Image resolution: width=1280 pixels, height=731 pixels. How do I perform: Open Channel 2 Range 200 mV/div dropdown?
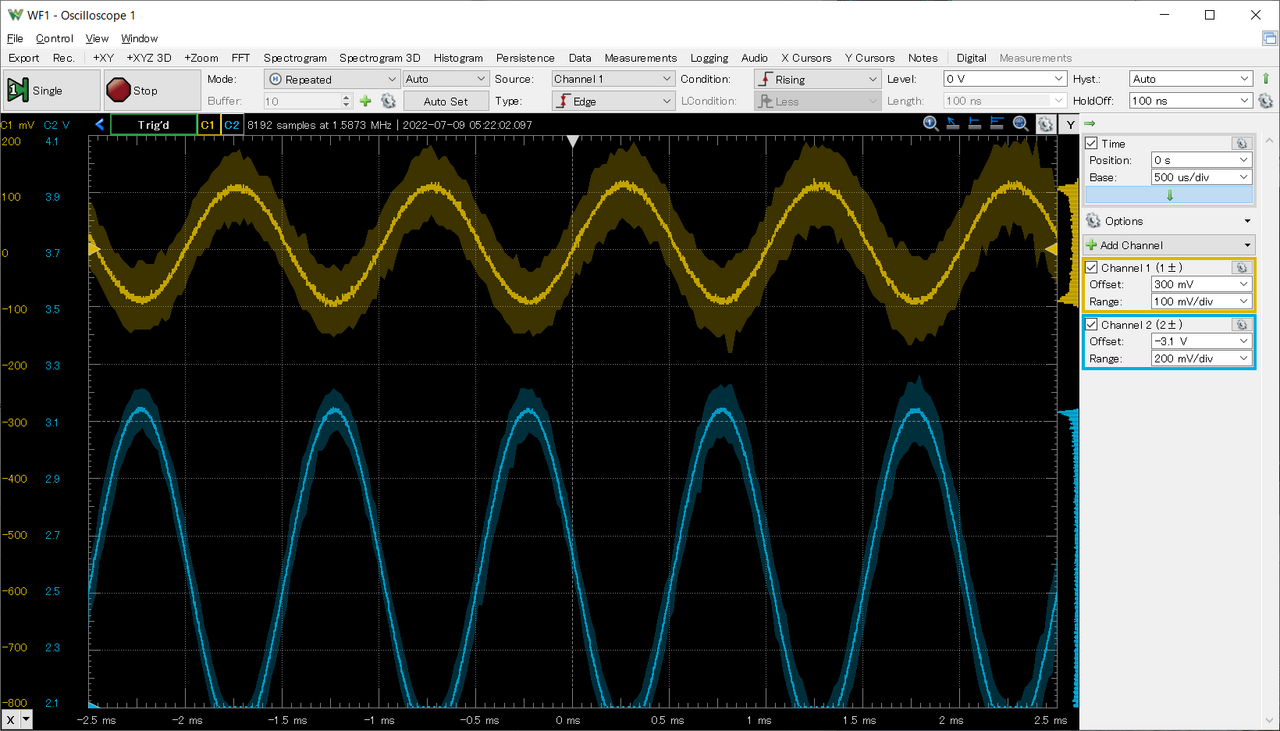click(x=1200, y=359)
